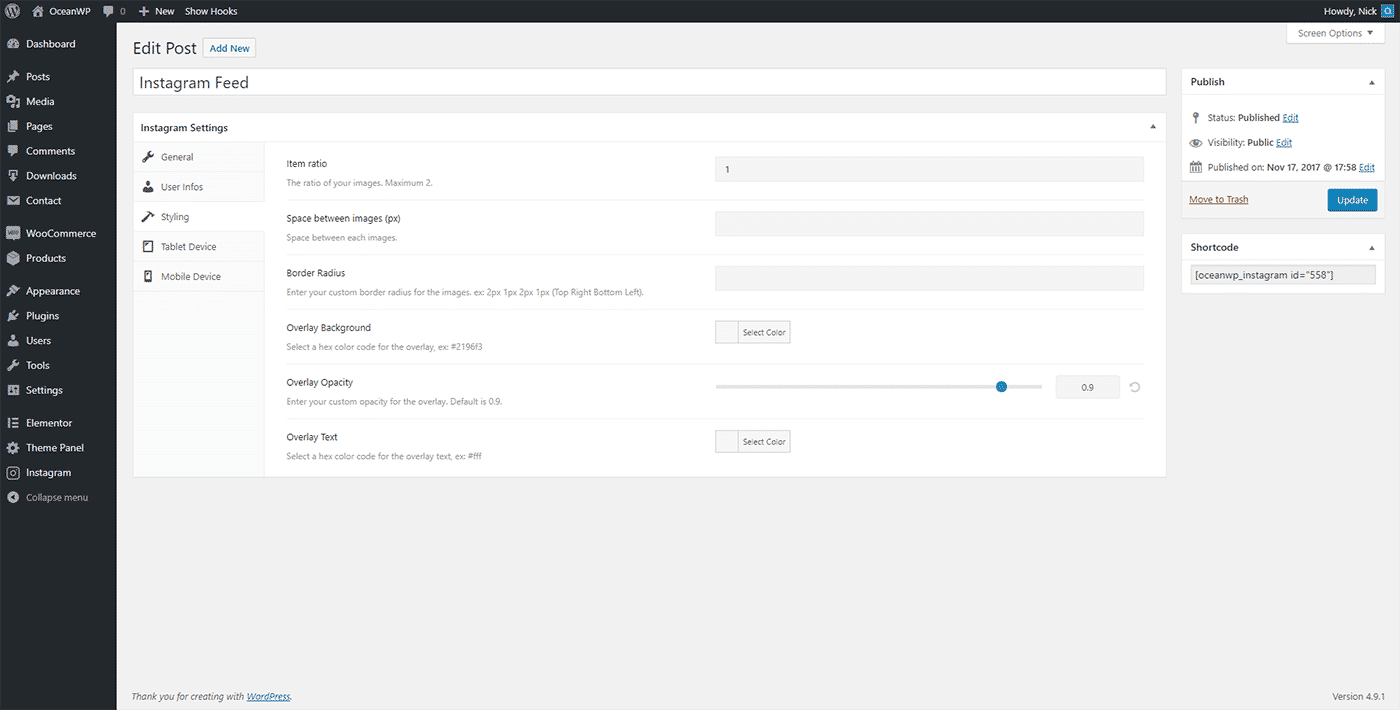Collapse the Publish box

[1371, 82]
